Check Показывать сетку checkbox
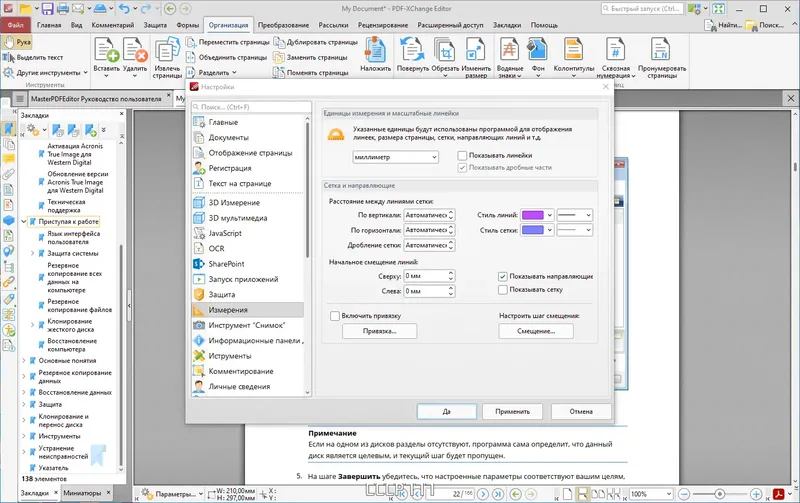 point(503,289)
